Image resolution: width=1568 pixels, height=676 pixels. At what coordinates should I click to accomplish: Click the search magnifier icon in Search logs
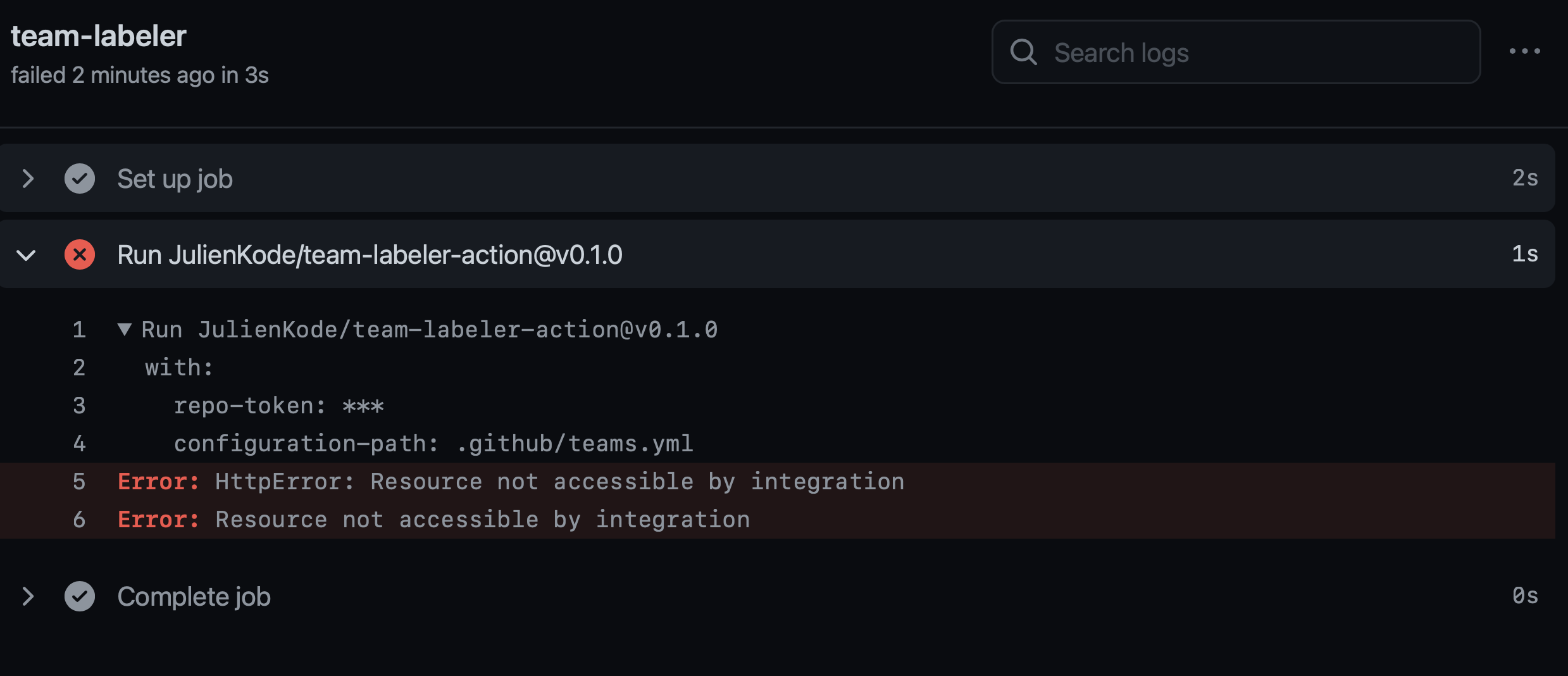point(1024,53)
